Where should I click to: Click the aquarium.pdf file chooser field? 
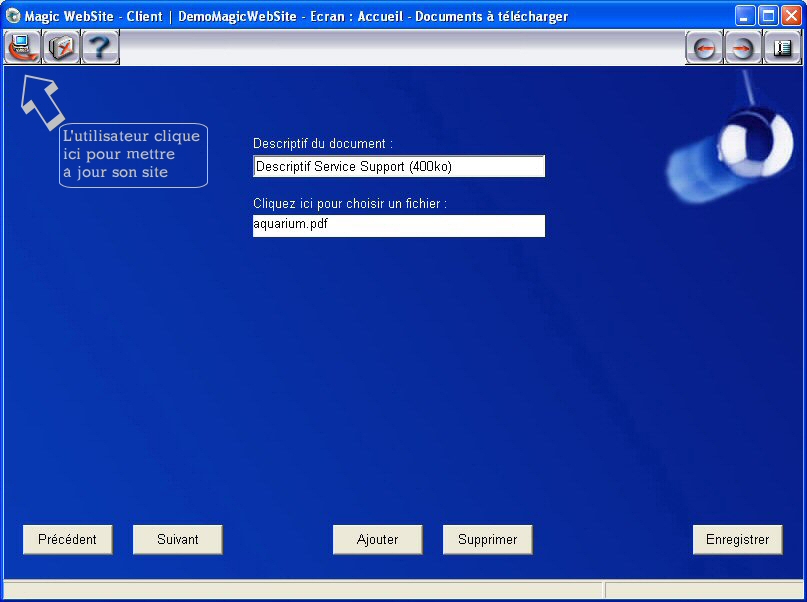(398, 225)
